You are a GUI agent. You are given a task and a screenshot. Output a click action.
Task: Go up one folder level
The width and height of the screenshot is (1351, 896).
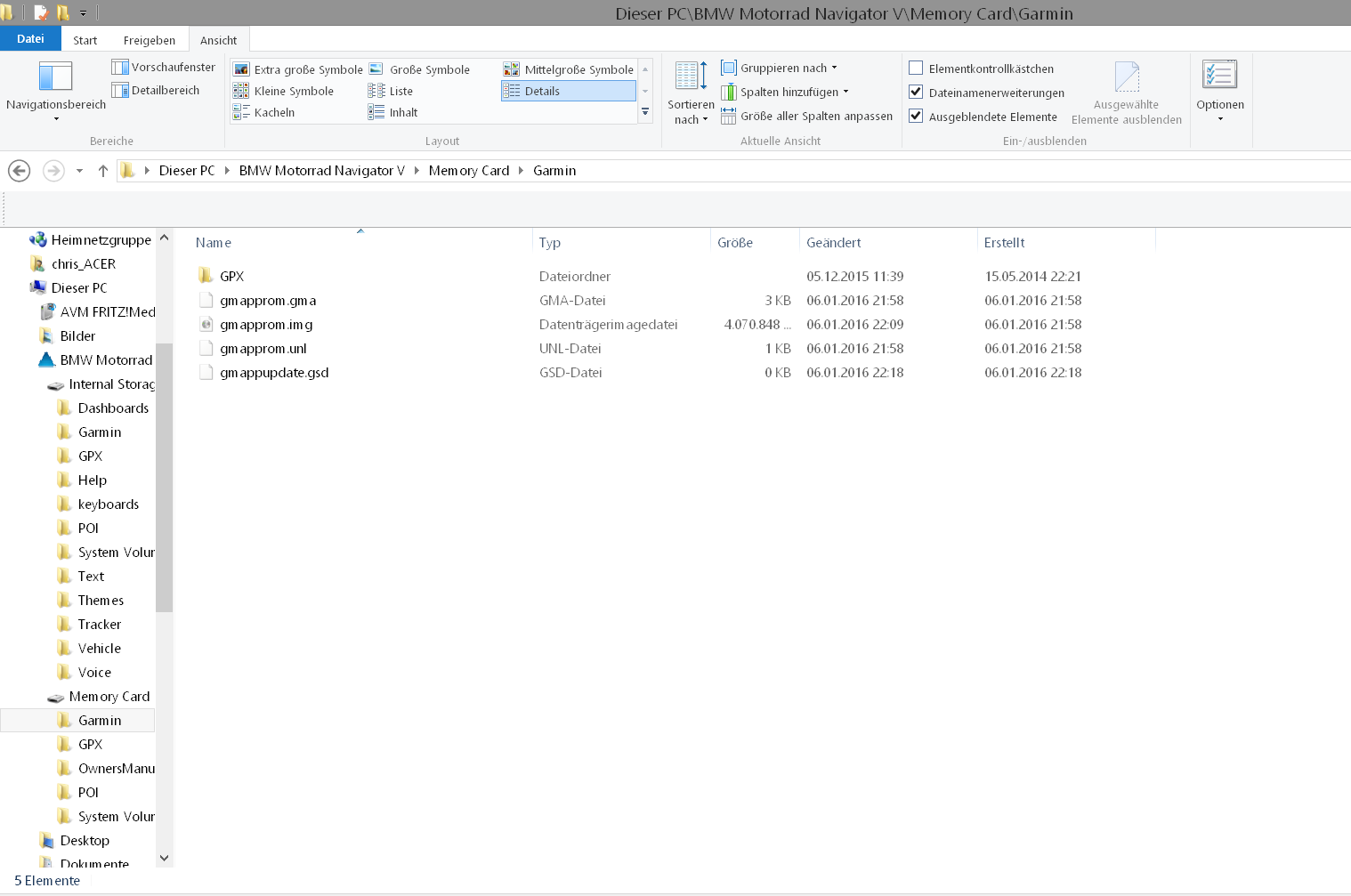(103, 171)
